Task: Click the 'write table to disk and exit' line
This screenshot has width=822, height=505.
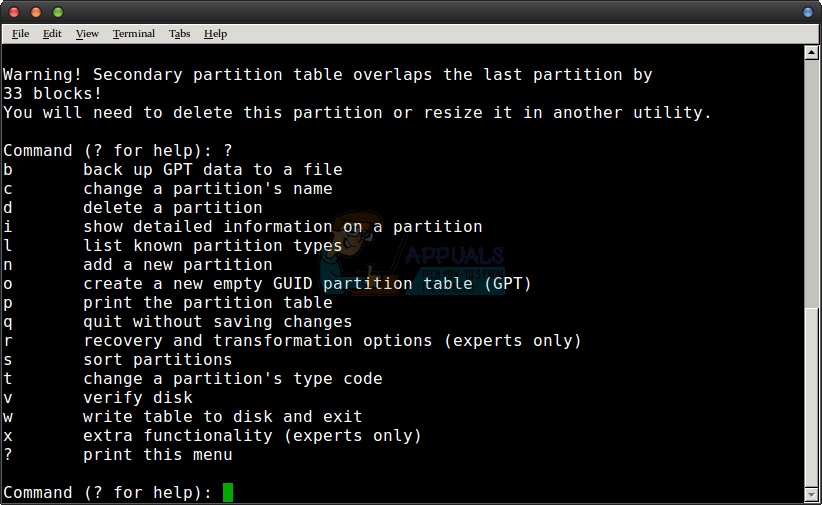Action: 222,416
